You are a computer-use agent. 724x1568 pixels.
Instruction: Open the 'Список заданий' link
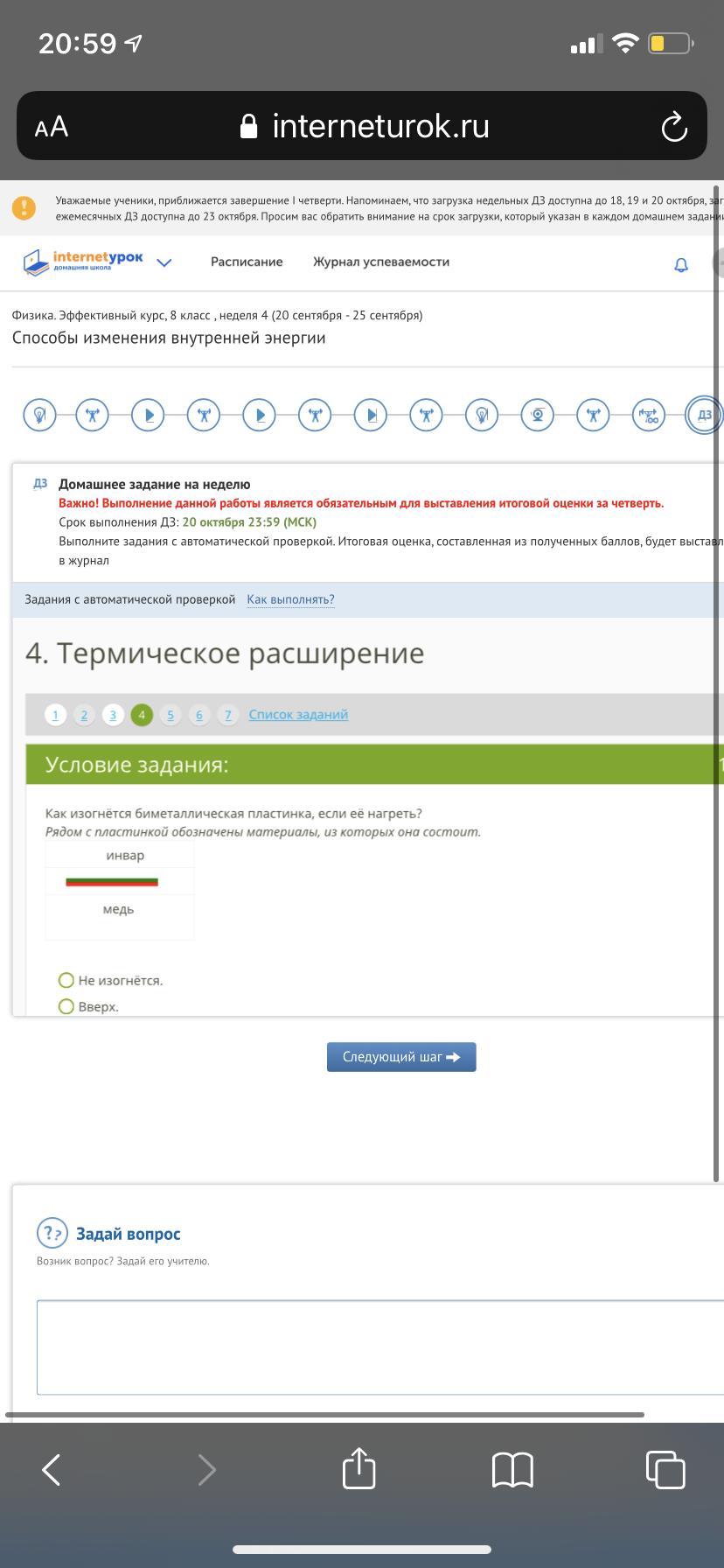298,715
